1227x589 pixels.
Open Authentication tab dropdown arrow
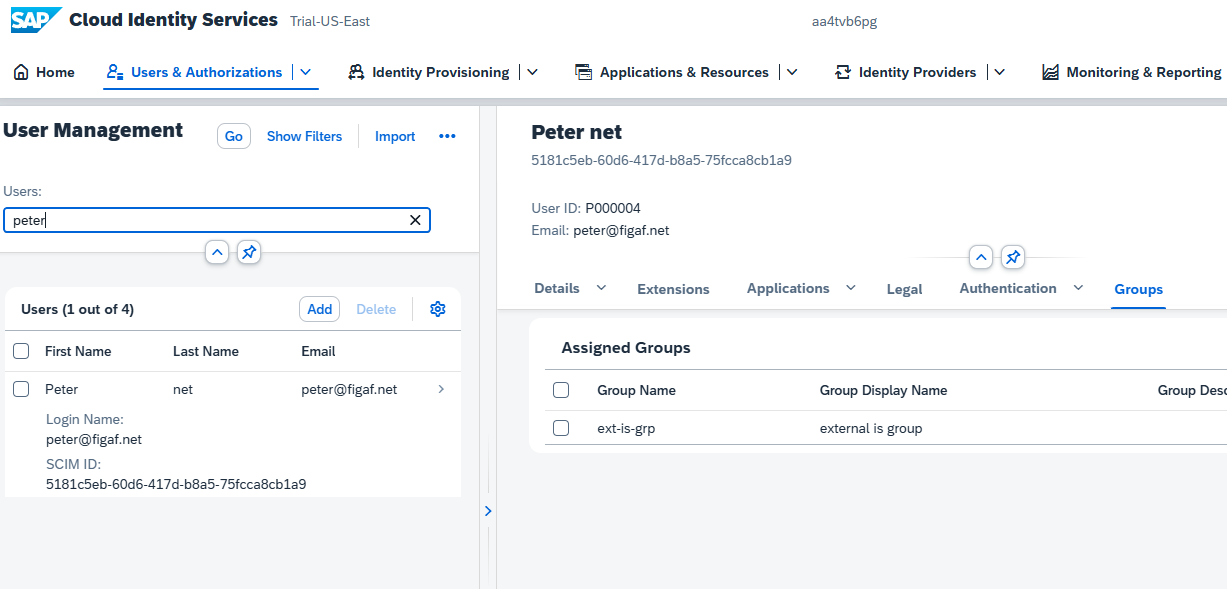point(1078,288)
